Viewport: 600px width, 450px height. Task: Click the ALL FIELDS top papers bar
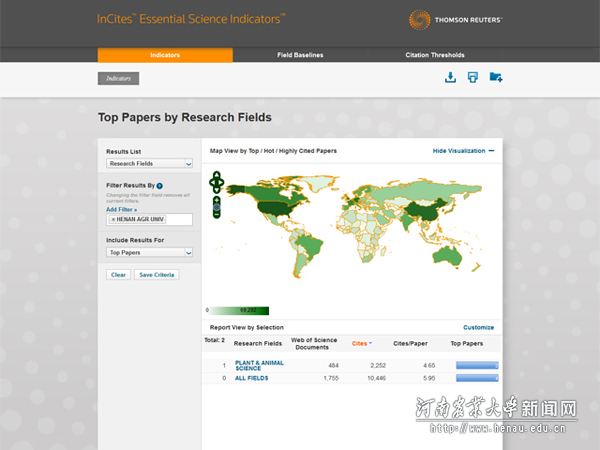click(x=477, y=378)
